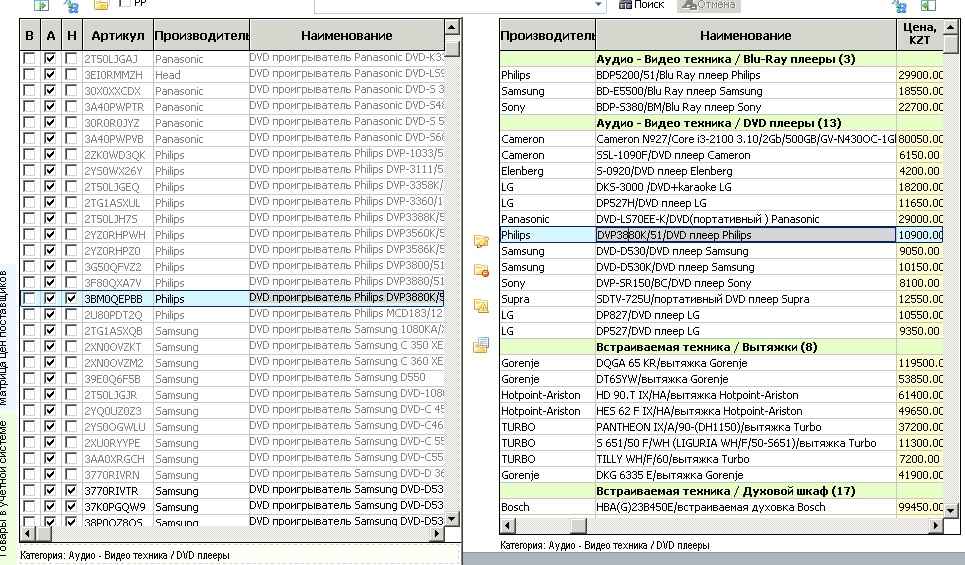Select article 2U80PDT2Q Philips MCD183 row
Image resolution: width=965 pixels, height=565 pixels.
tap(232, 315)
